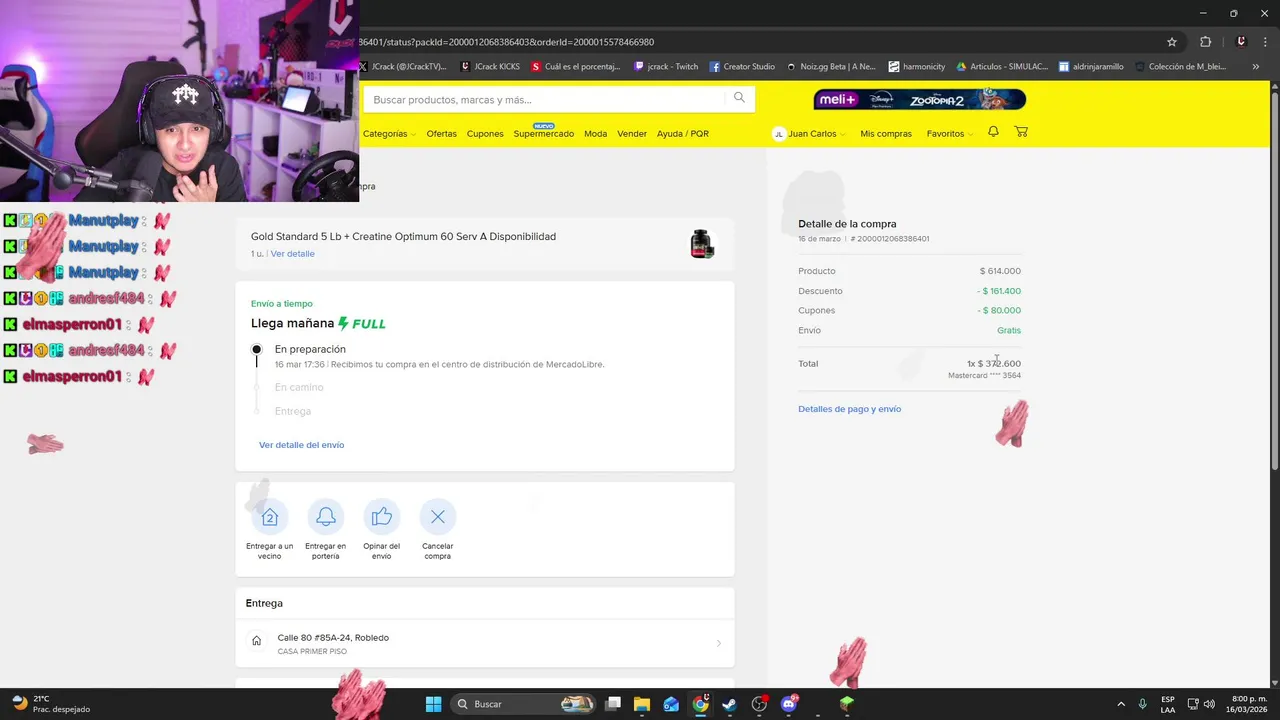1280x720 pixels.
Task: Open the Articulos - SIMULAC... Drive bookmark
Action: (1002, 67)
